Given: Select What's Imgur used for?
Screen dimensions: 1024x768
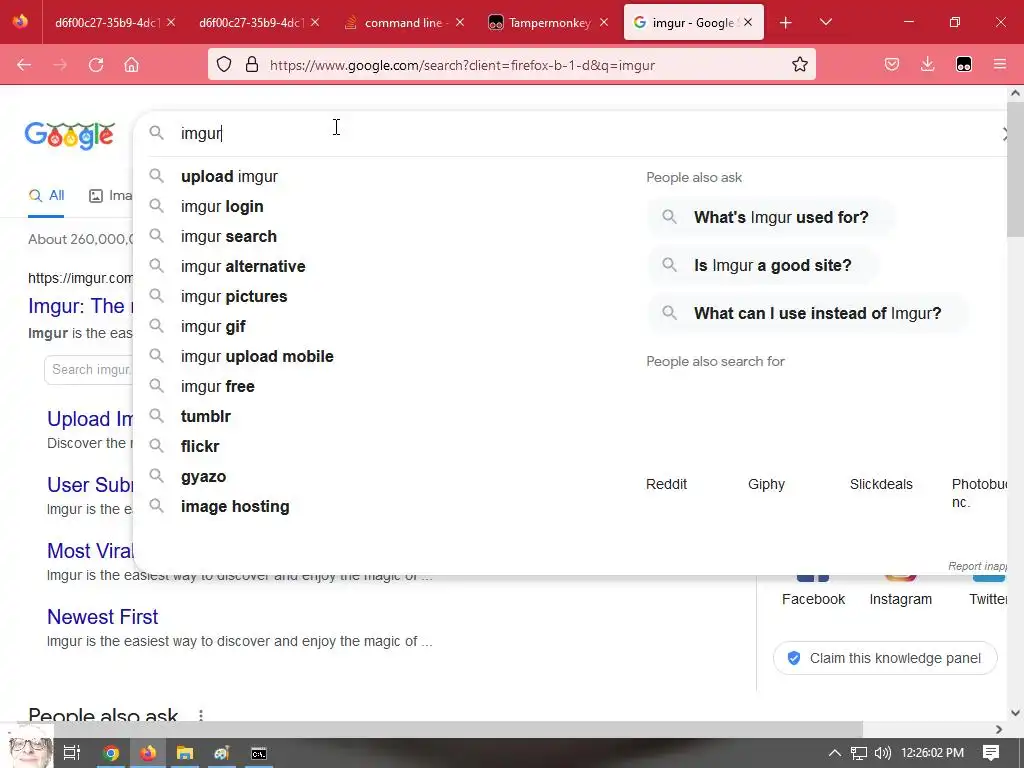Looking at the screenshot, I should (771, 217).
